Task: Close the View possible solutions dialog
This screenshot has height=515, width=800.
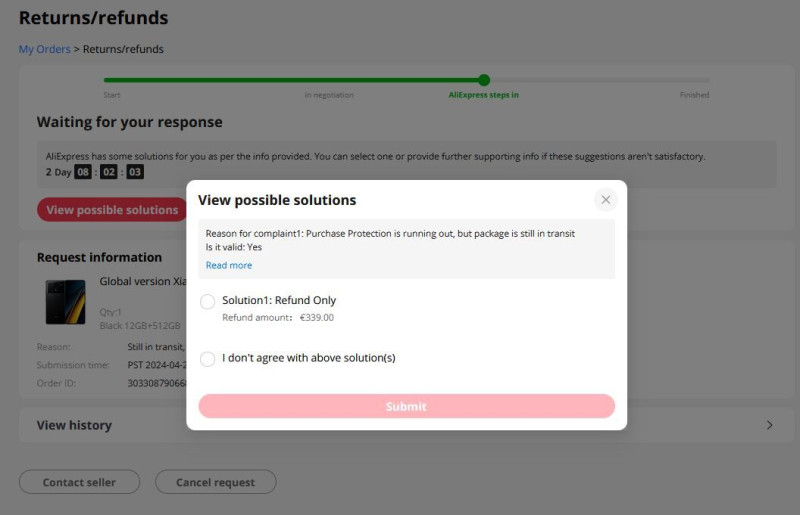Action: pyautogui.click(x=605, y=200)
